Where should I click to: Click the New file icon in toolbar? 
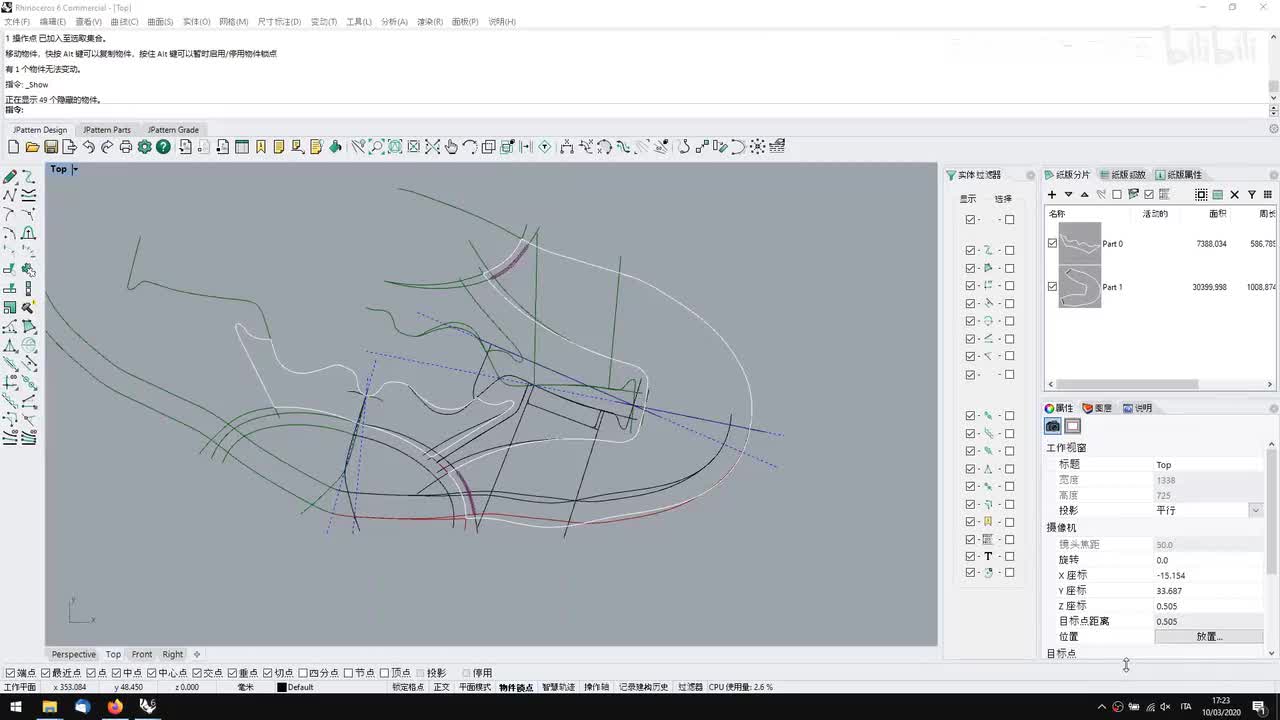14,147
